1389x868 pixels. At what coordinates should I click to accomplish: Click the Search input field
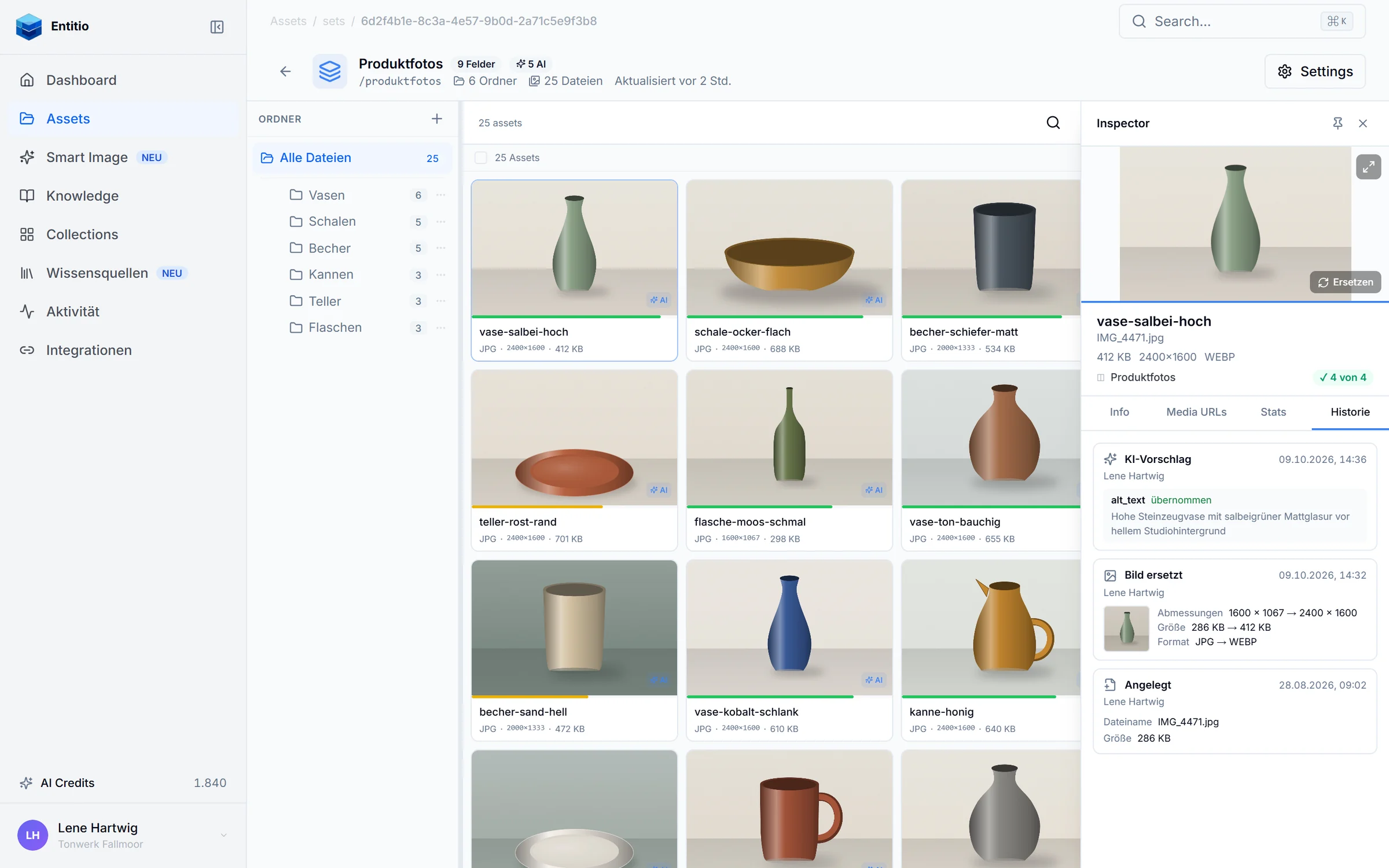(1242, 21)
